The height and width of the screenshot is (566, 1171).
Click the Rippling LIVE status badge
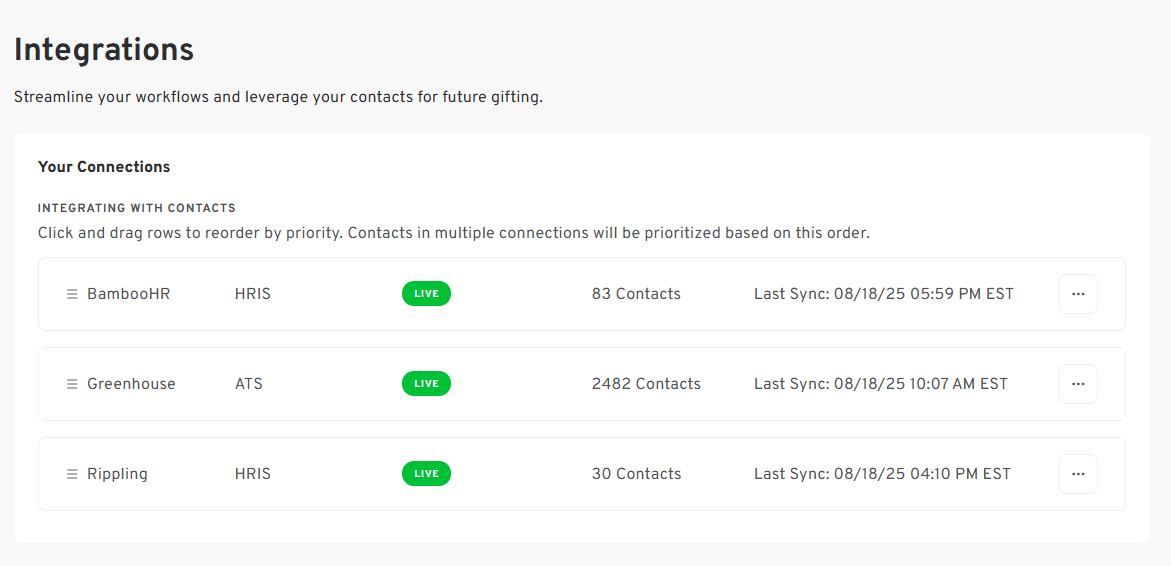pos(426,474)
